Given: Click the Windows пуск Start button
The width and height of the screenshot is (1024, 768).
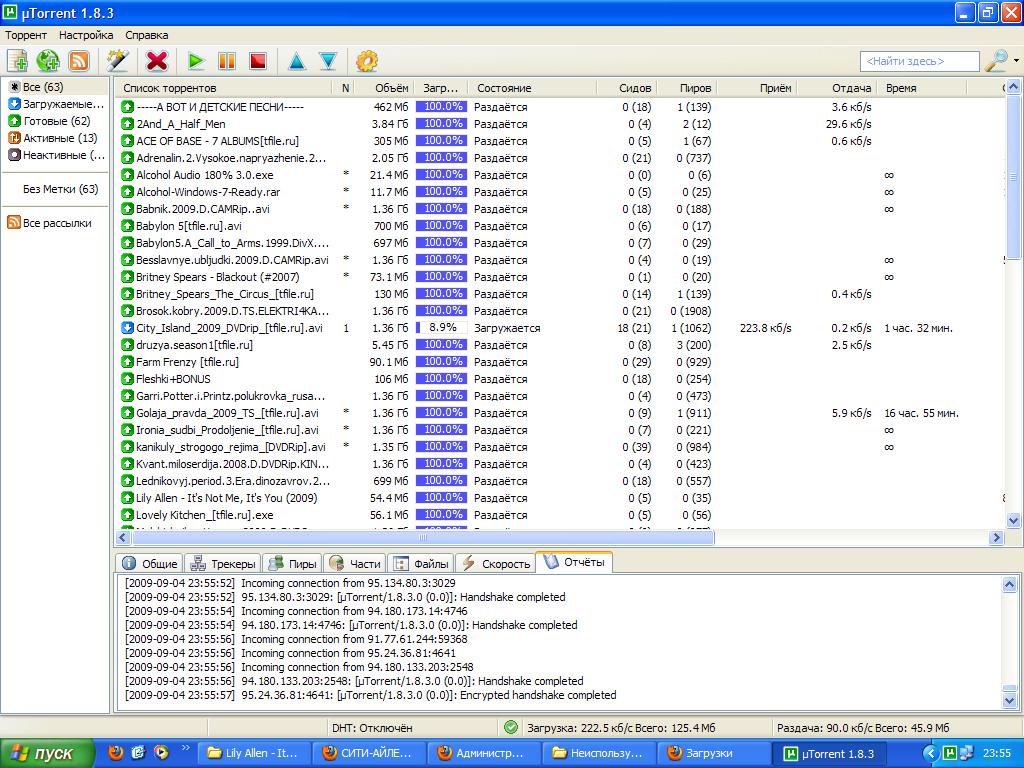Looking at the screenshot, I should pyautogui.click(x=46, y=753).
